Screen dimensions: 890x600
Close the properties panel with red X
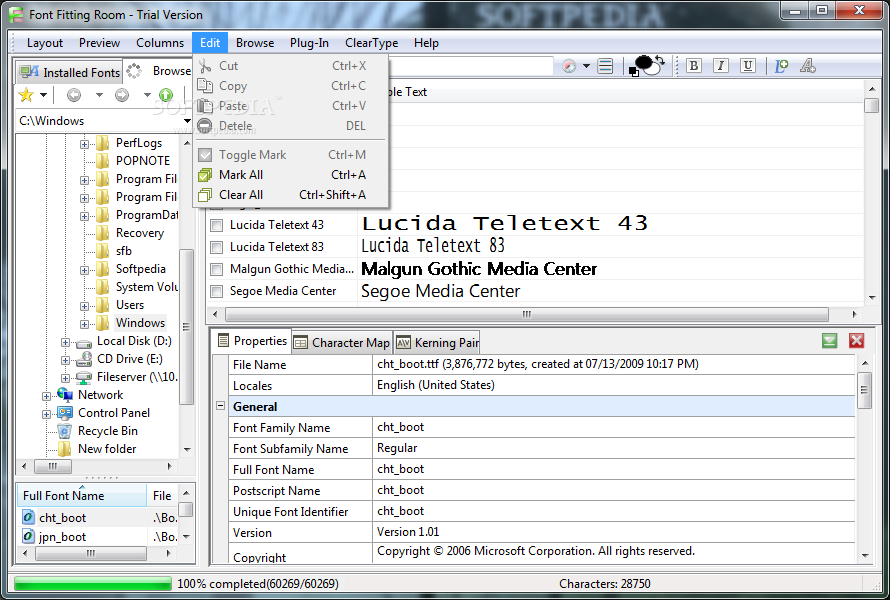pos(857,341)
